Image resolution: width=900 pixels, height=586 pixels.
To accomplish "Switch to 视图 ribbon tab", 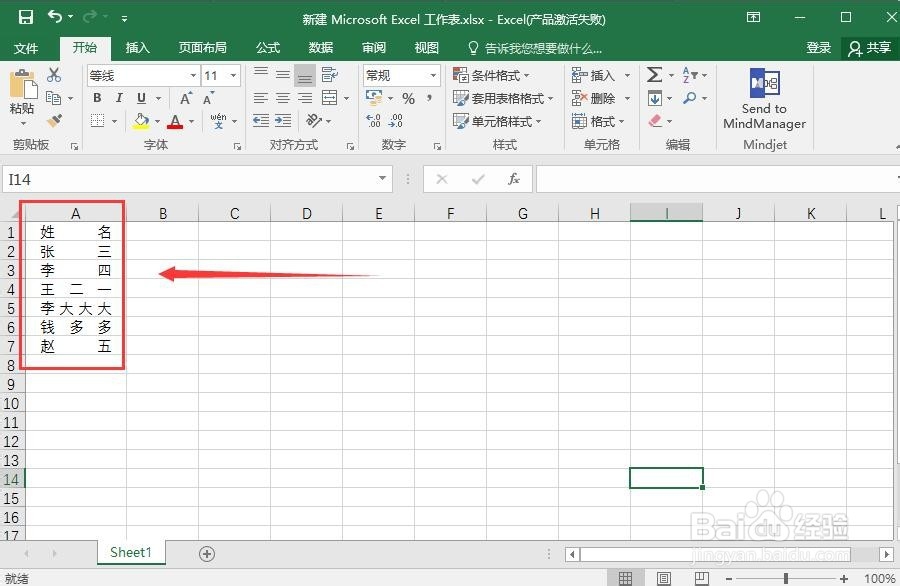I will tap(426, 48).
